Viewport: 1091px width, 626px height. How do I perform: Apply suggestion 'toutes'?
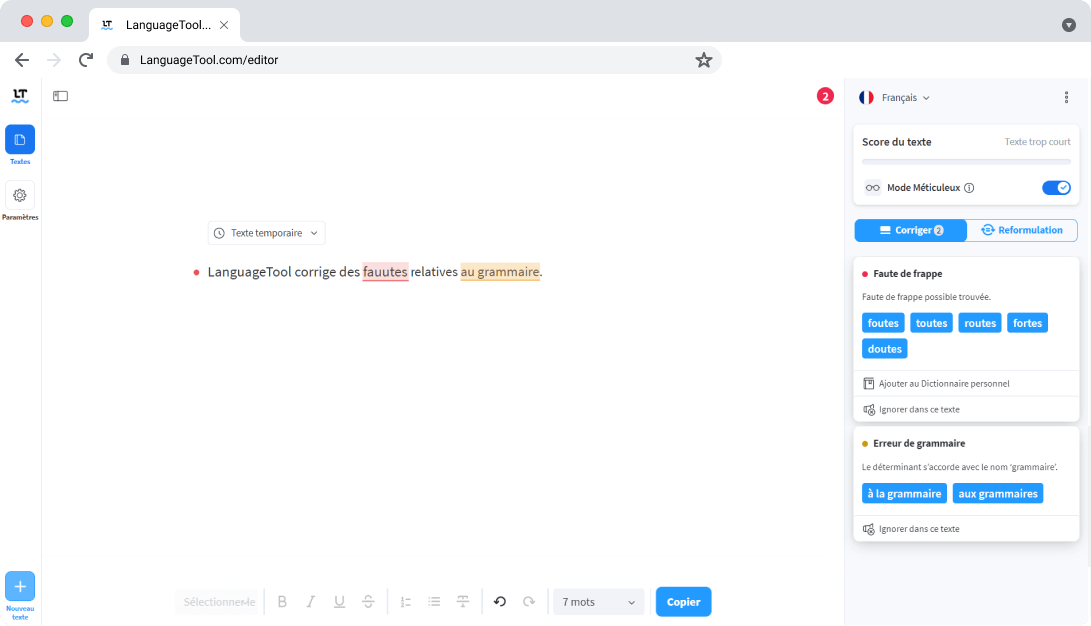[931, 323]
